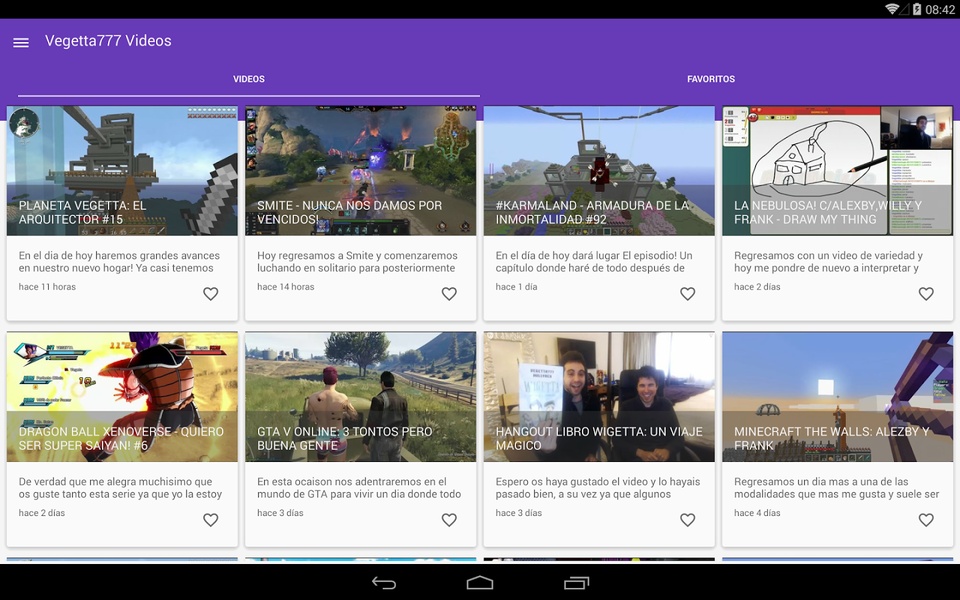The image size is (960, 600).
Task: Click the 'hace 1 día' timestamp
Action: 516,287
